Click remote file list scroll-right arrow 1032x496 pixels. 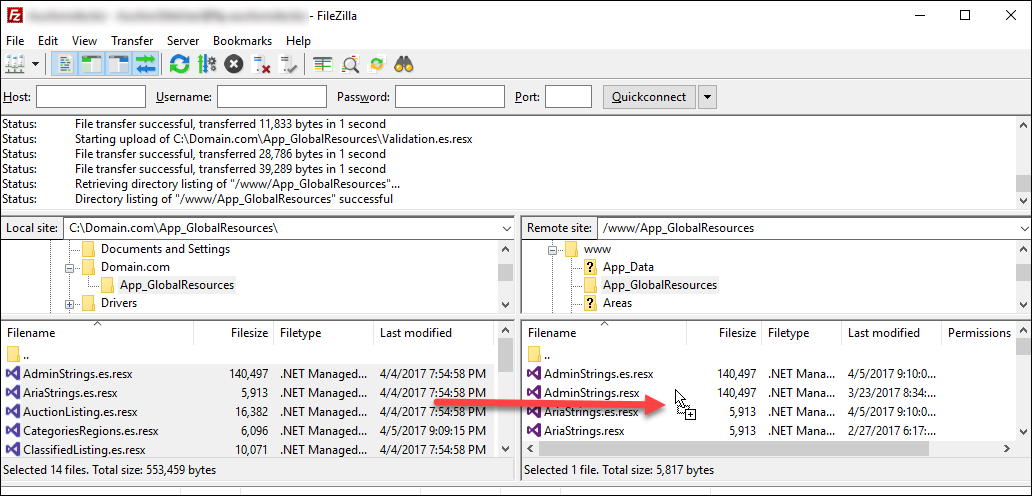click(x=1006, y=449)
